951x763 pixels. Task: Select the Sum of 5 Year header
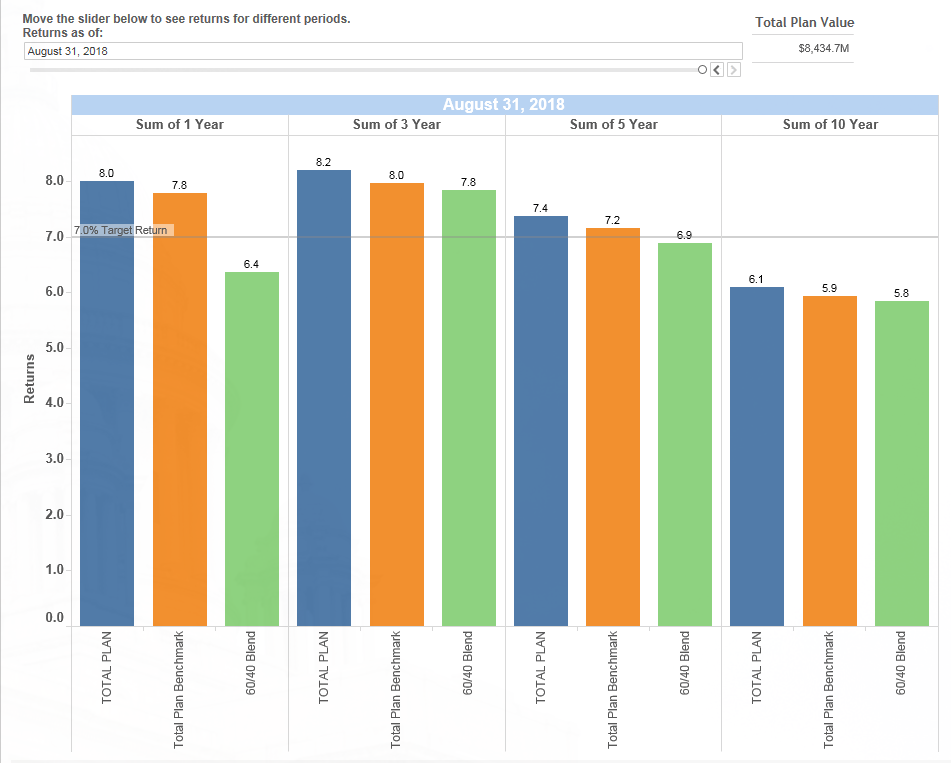[613, 124]
